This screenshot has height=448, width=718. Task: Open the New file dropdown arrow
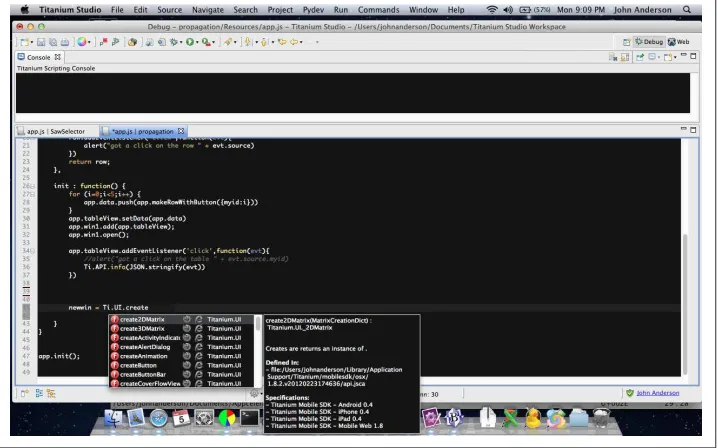click(32, 43)
